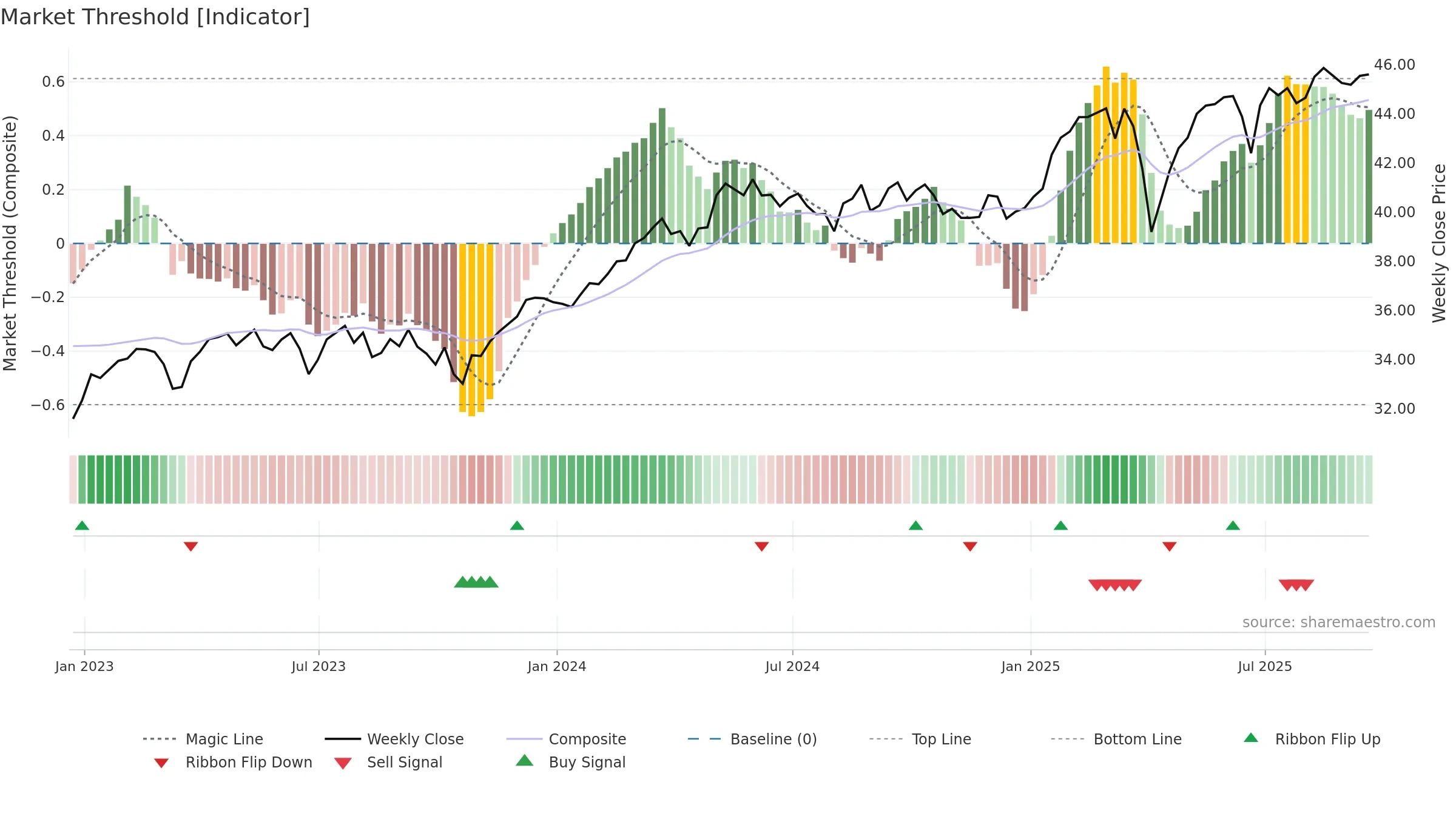Click the lowest yellow bar near Oct 2023

472,329
